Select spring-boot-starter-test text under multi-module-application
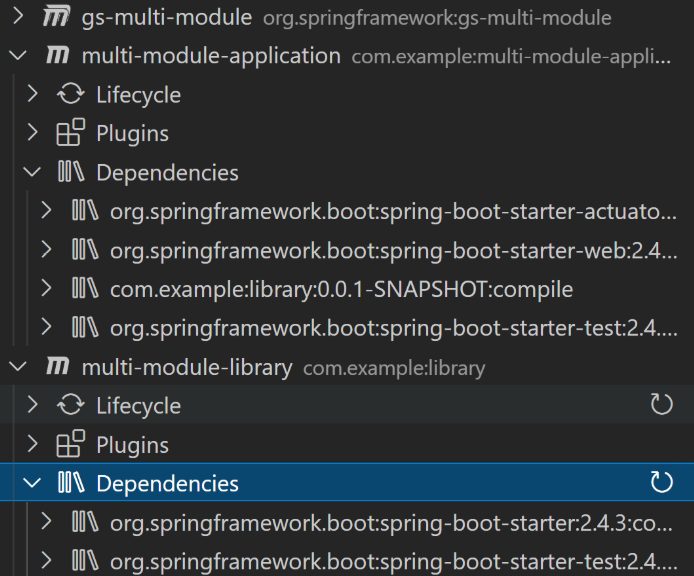This screenshot has width=694, height=576. (393, 329)
